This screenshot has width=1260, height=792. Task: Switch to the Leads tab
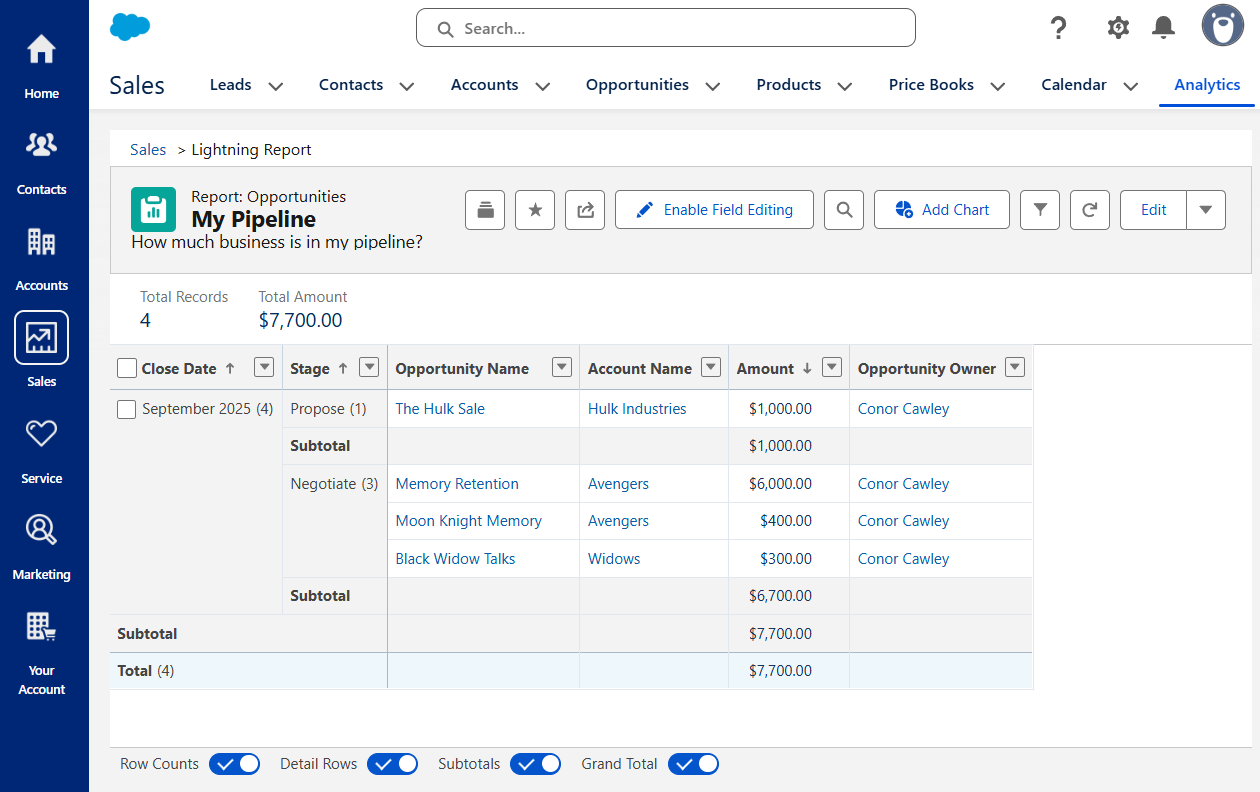(229, 85)
